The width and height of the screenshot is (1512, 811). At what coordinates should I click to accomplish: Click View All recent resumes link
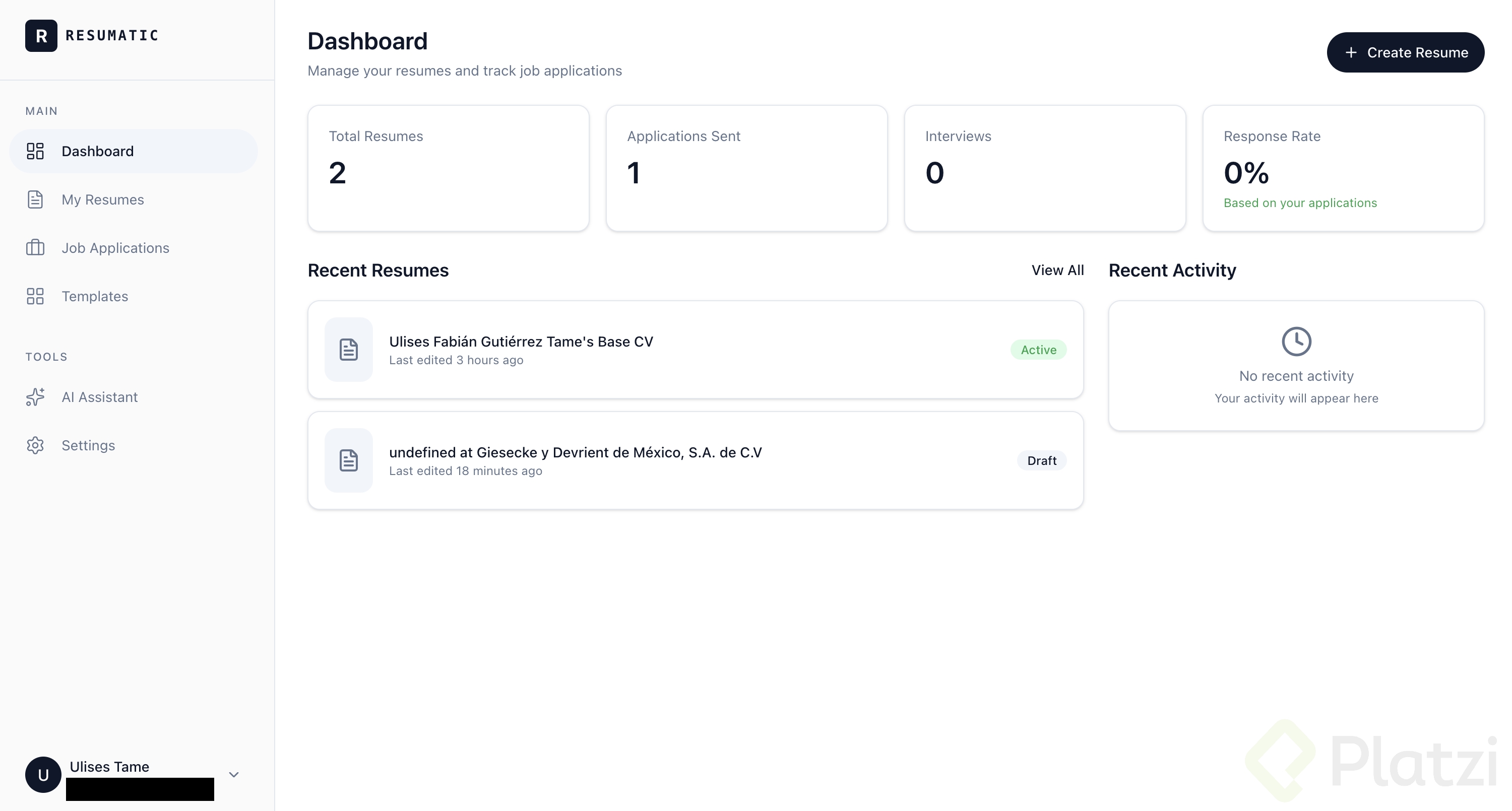pos(1057,270)
